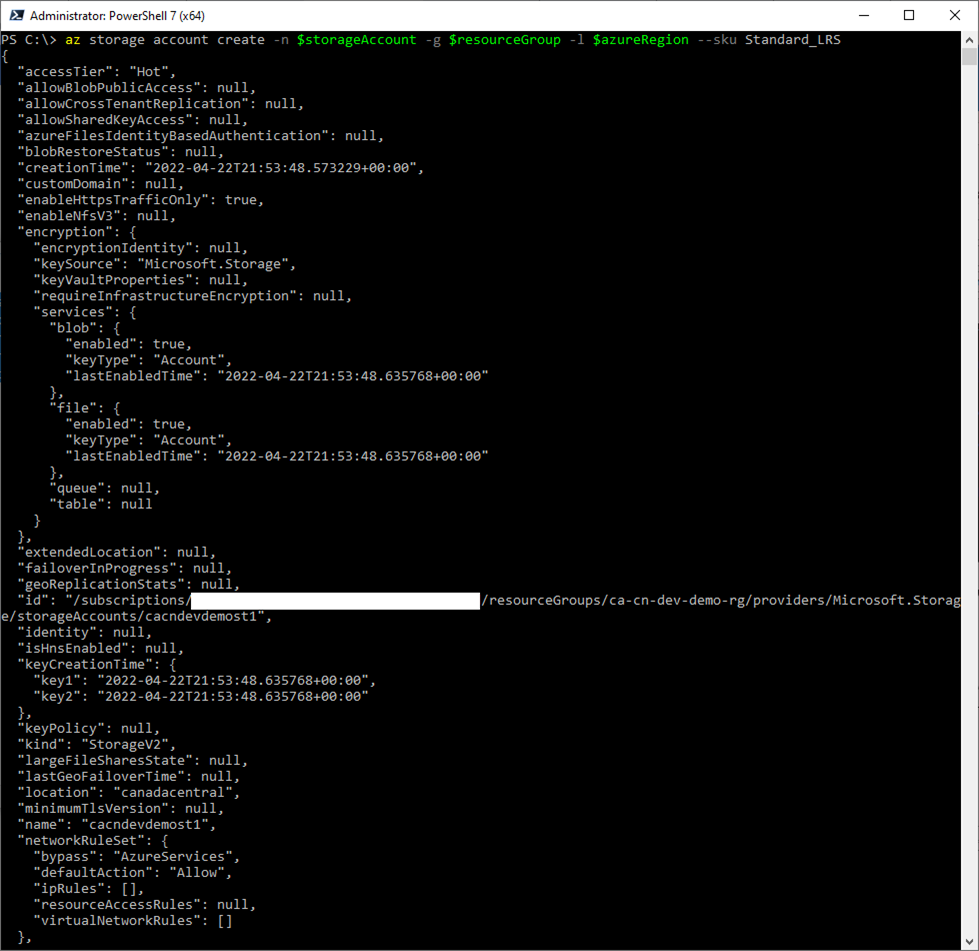Image resolution: width=979 pixels, height=951 pixels.
Task: Click the scrollbar up arrow
Action: tap(969, 39)
